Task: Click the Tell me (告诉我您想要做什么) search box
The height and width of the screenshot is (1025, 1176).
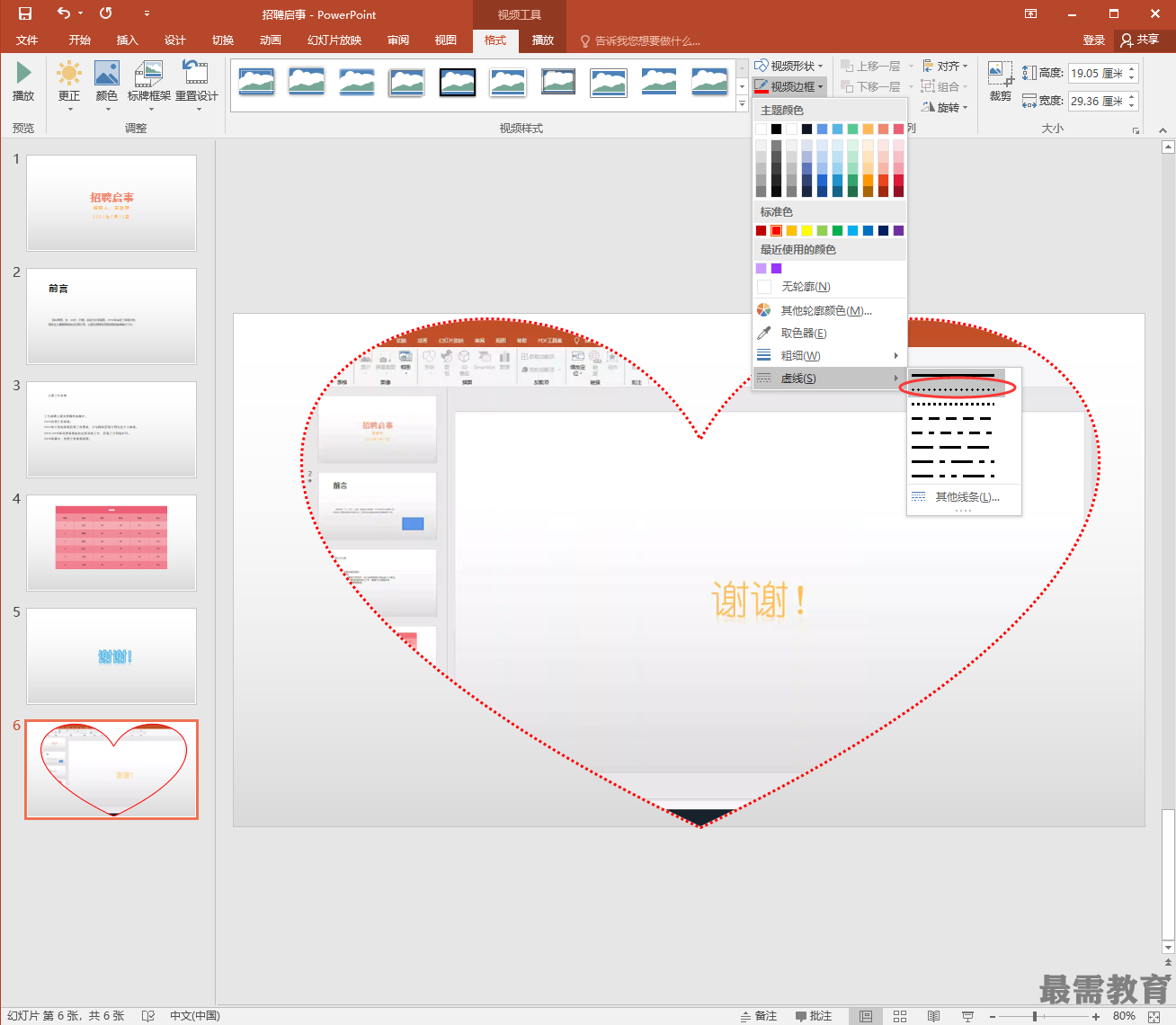Action: click(640, 40)
